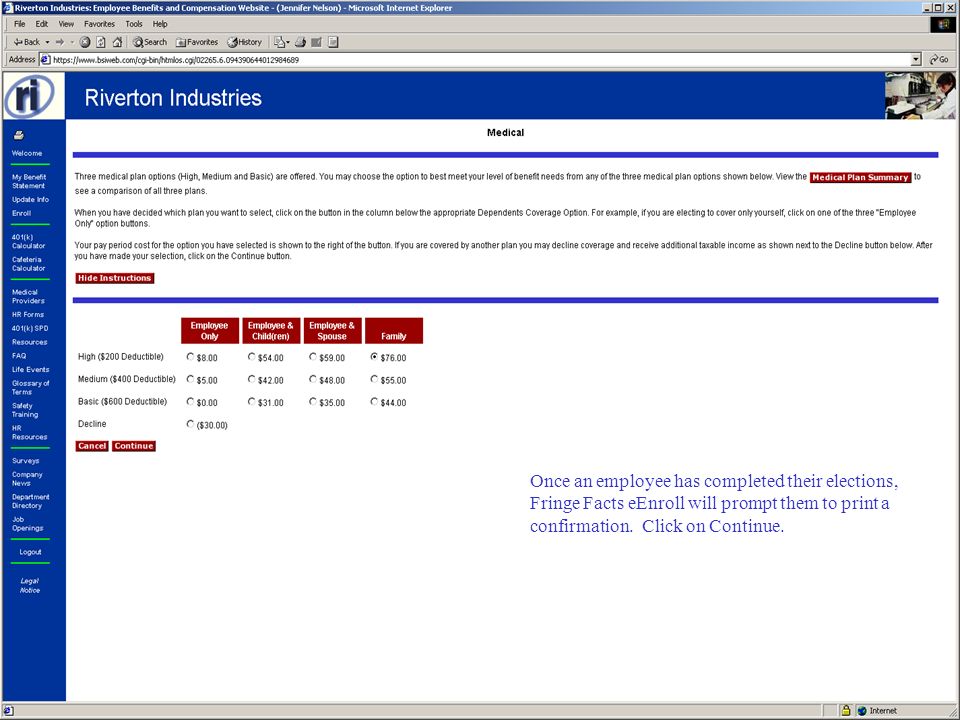Open the 401(k) Calculator link
Screen dimensions: 960x720
(28, 241)
